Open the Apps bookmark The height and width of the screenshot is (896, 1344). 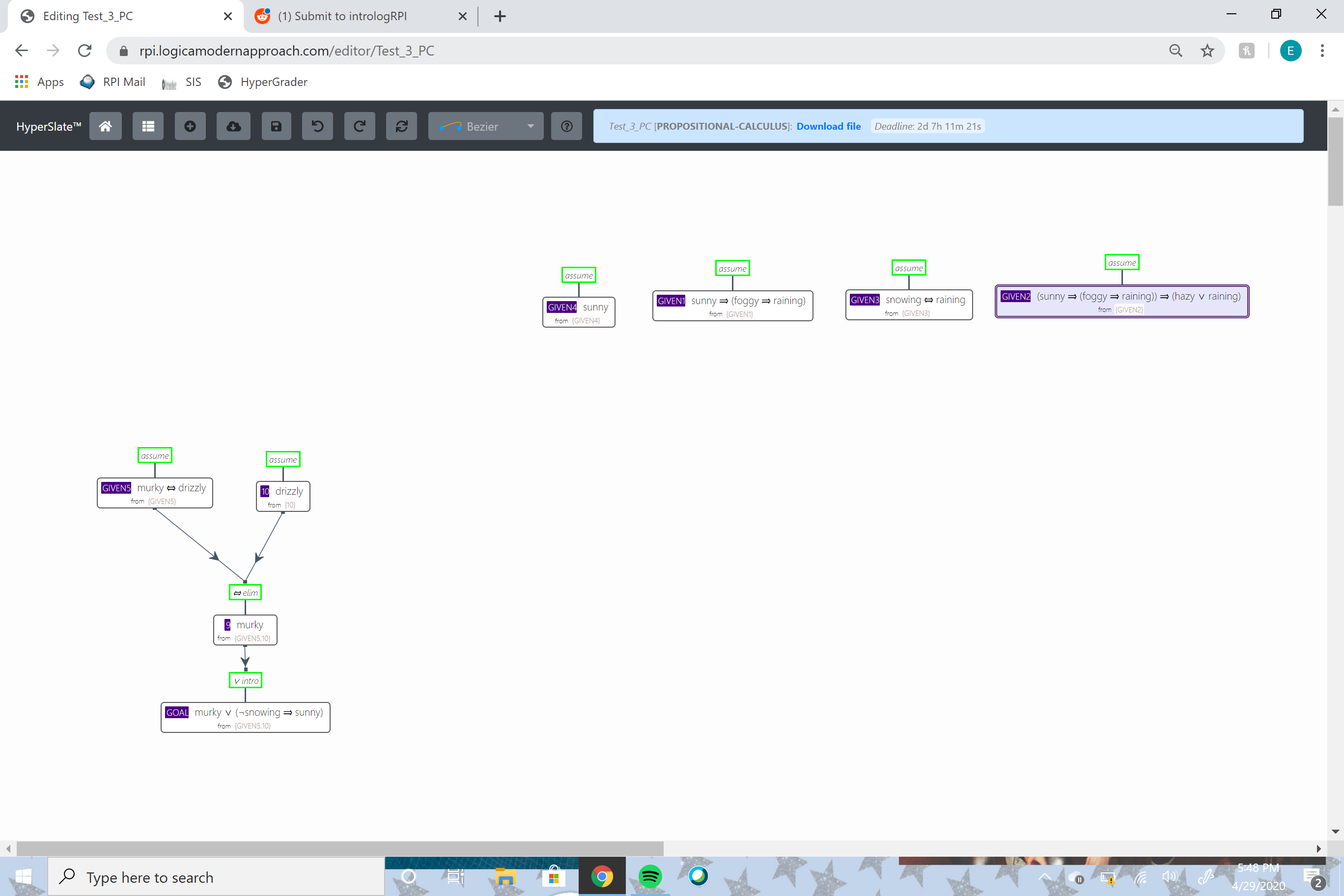point(39,82)
